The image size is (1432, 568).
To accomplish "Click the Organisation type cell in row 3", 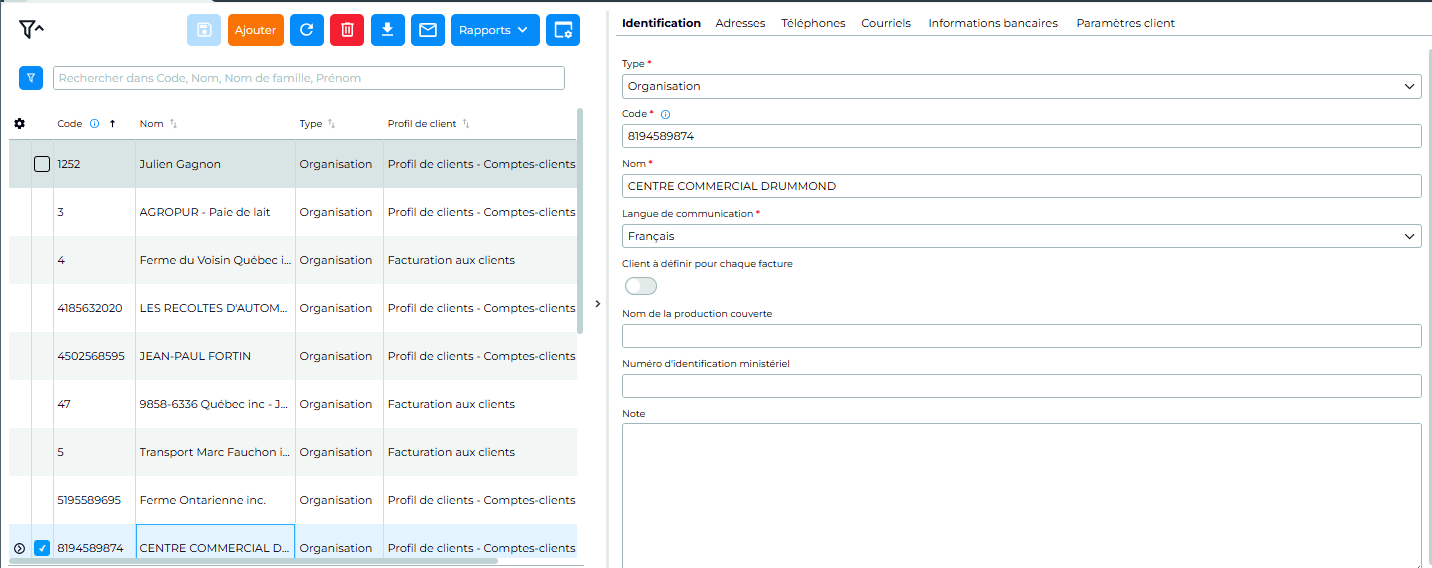I will point(339,212).
